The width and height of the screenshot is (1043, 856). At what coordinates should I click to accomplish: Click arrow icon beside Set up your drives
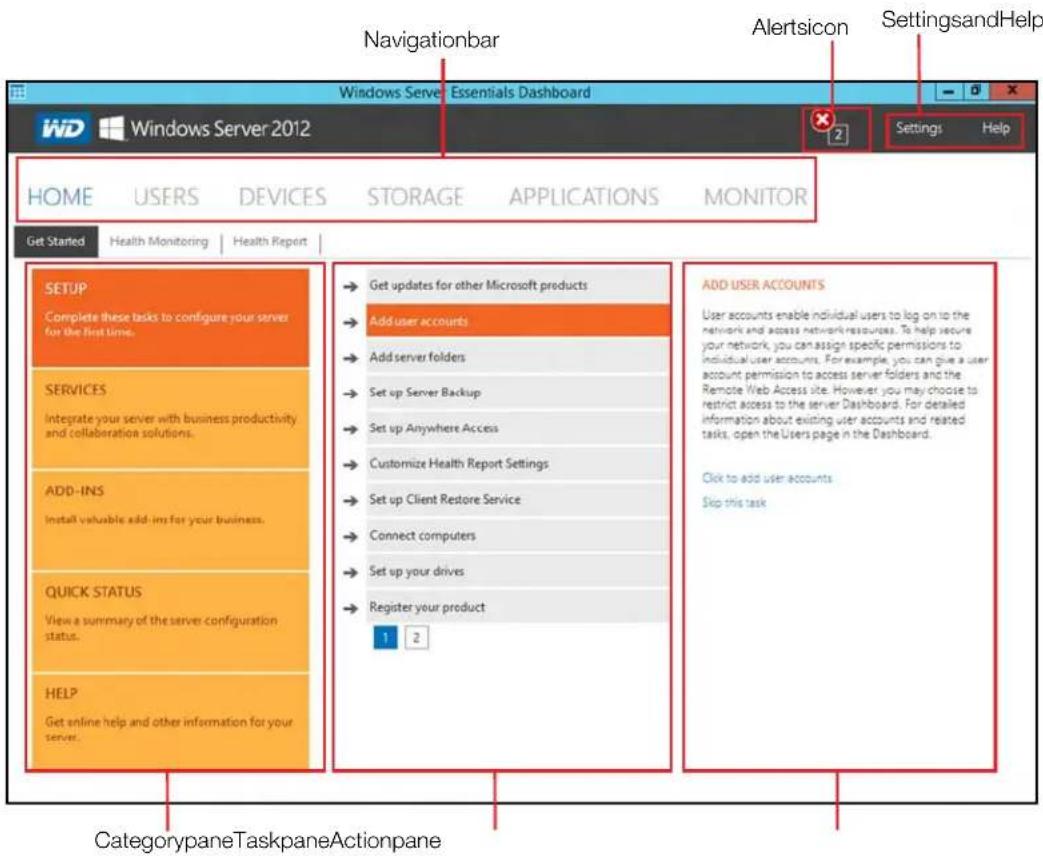351,573
